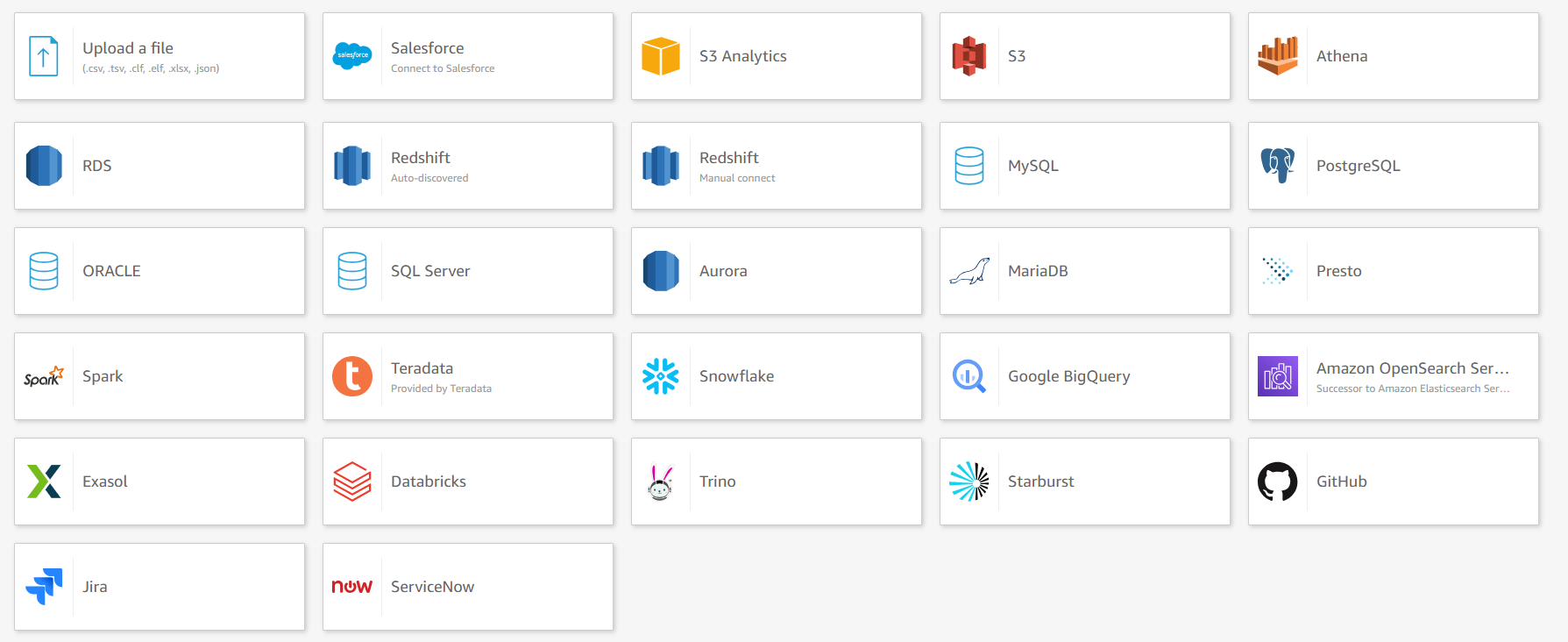Select the "MySQL" label
The image size is (1568, 642).
1033,166
